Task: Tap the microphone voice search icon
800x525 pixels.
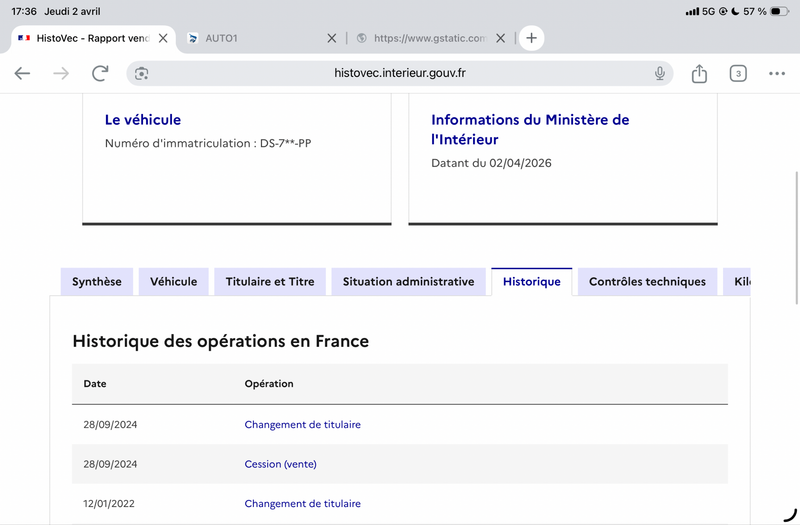Action: pyautogui.click(x=660, y=73)
